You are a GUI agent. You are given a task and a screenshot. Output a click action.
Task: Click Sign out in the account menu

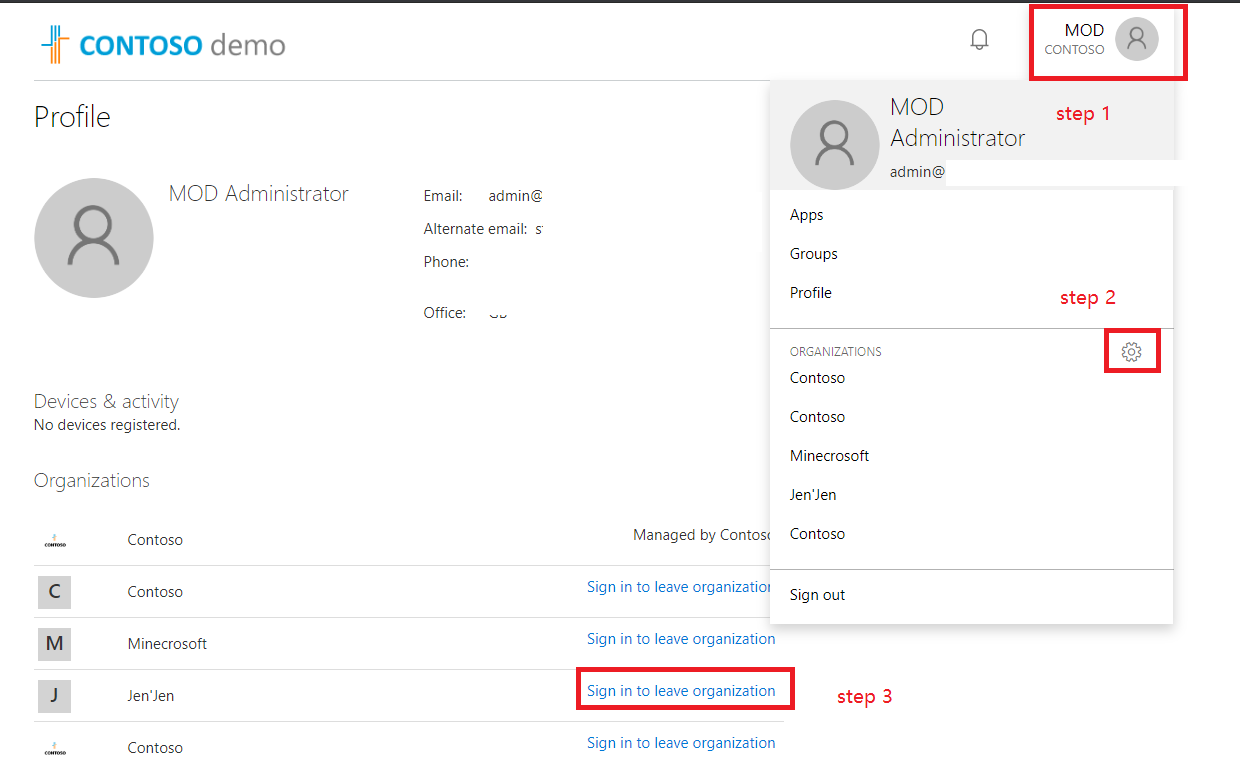pyautogui.click(x=817, y=595)
